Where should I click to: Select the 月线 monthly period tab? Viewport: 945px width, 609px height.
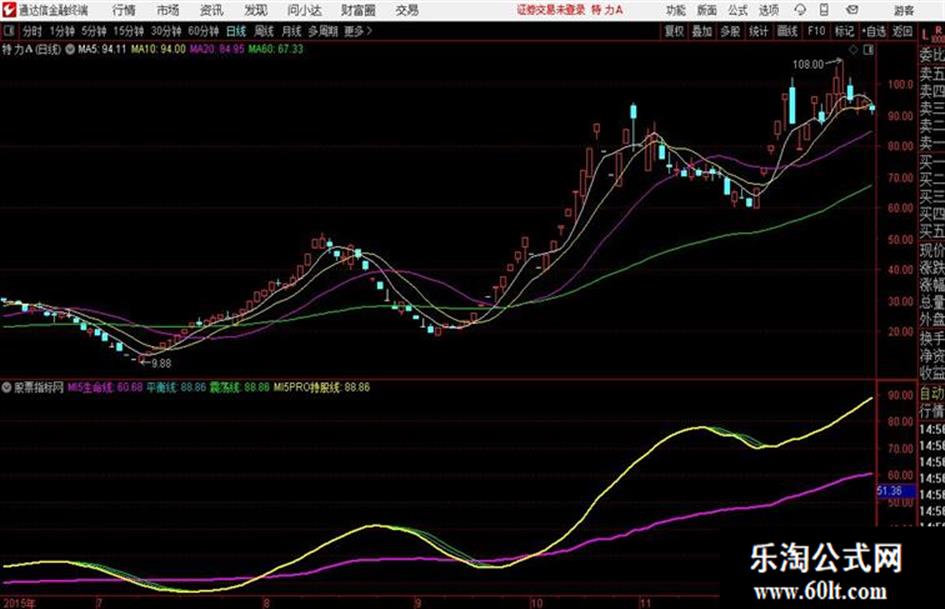[292, 31]
